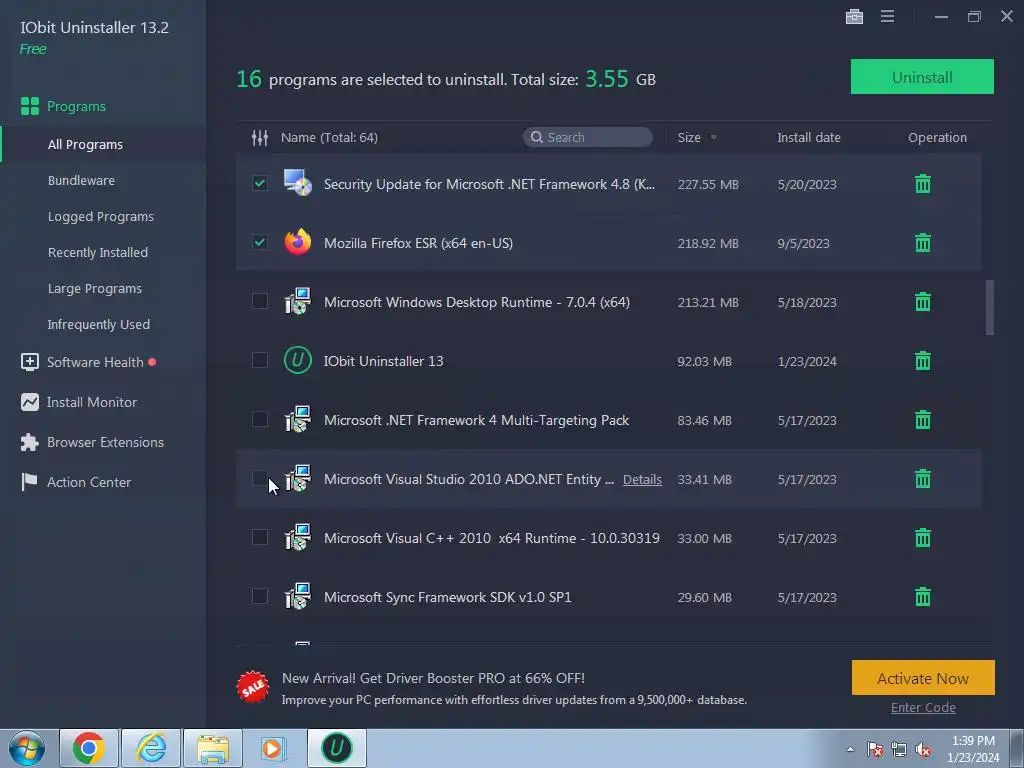Image resolution: width=1024 pixels, height=768 pixels.
Task: Collapse the Programs section in sidebar
Action: (63, 106)
